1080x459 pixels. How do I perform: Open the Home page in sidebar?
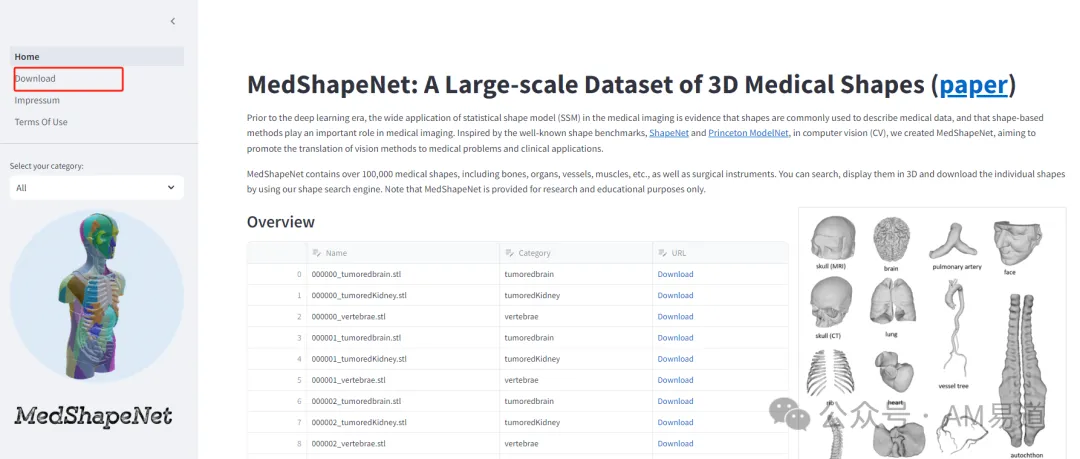[97, 57]
